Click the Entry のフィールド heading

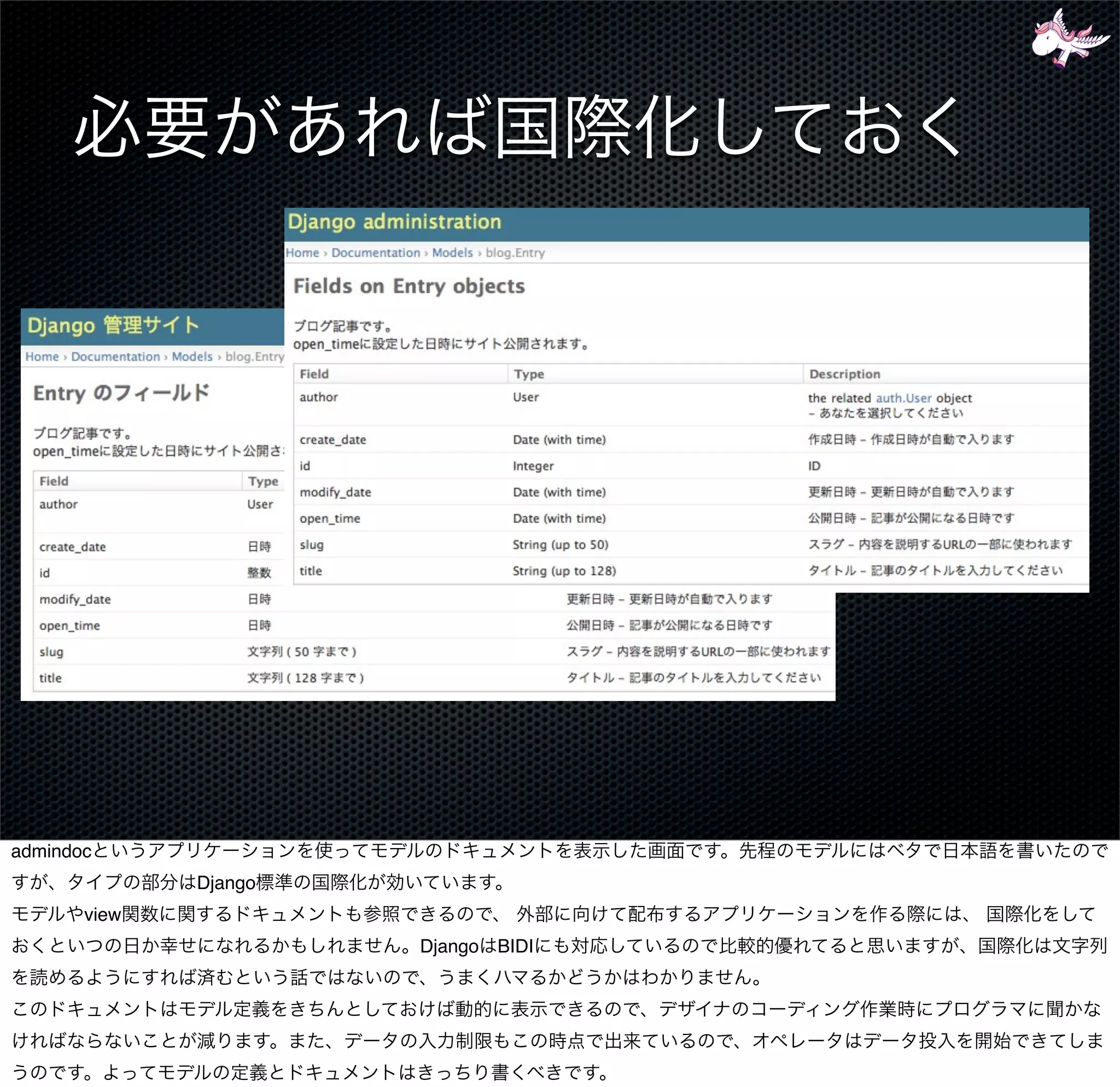pos(121,393)
